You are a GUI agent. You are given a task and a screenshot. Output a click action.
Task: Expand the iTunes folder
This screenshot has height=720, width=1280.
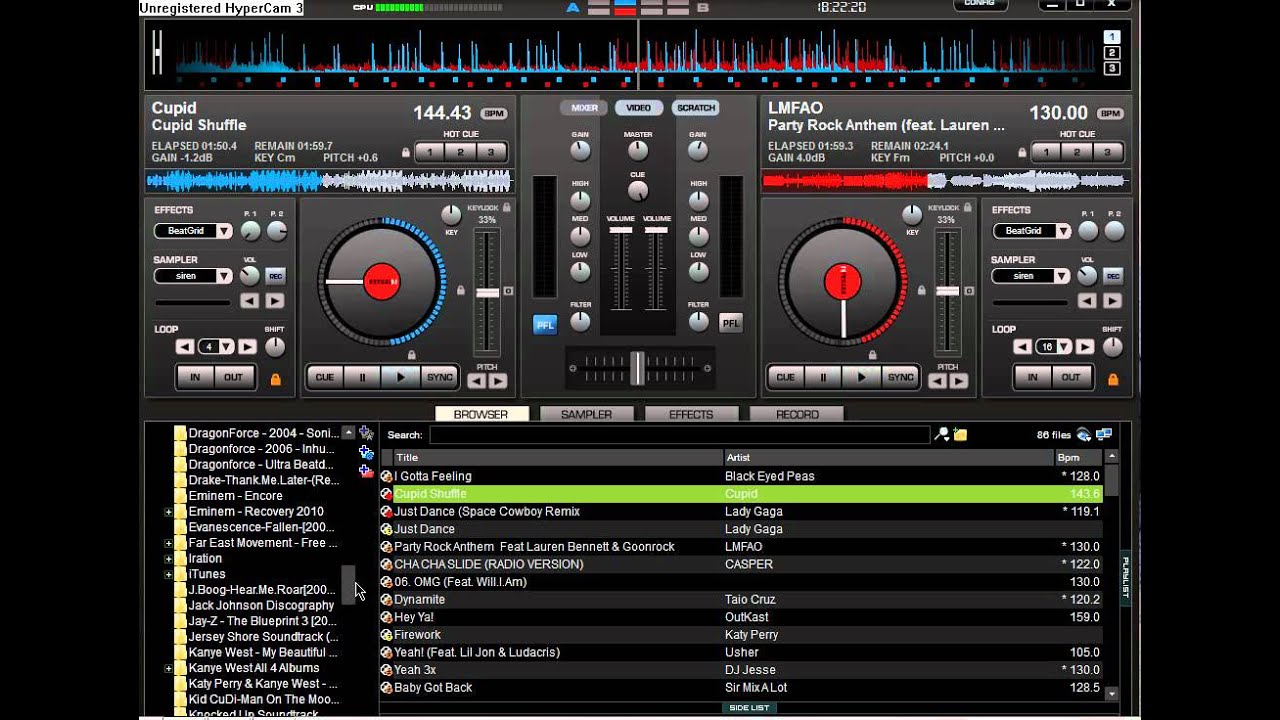(169, 574)
